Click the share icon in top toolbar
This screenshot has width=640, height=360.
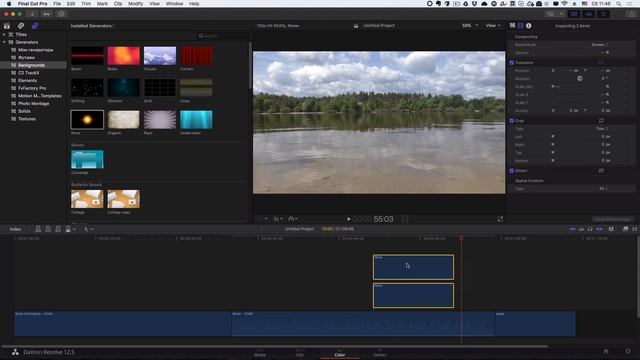point(631,14)
